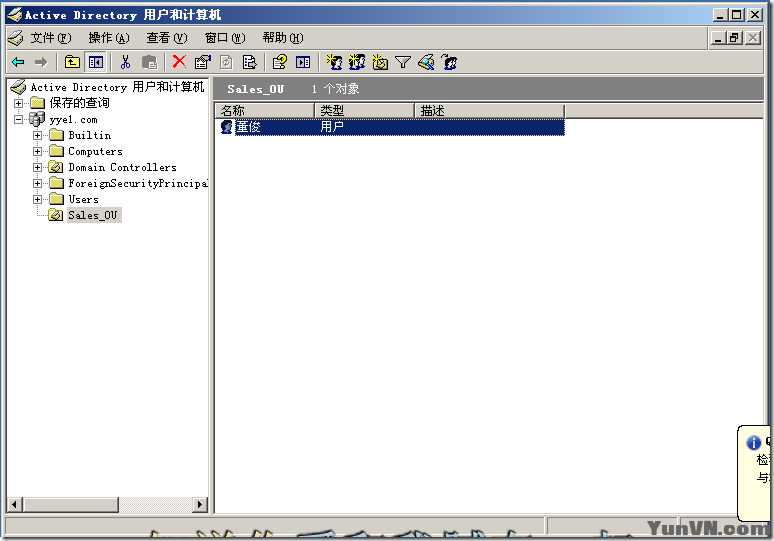Viewport: 774px width, 541px height.
Task: Select 保存的查询 in the tree
Action: tap(79, 103)
